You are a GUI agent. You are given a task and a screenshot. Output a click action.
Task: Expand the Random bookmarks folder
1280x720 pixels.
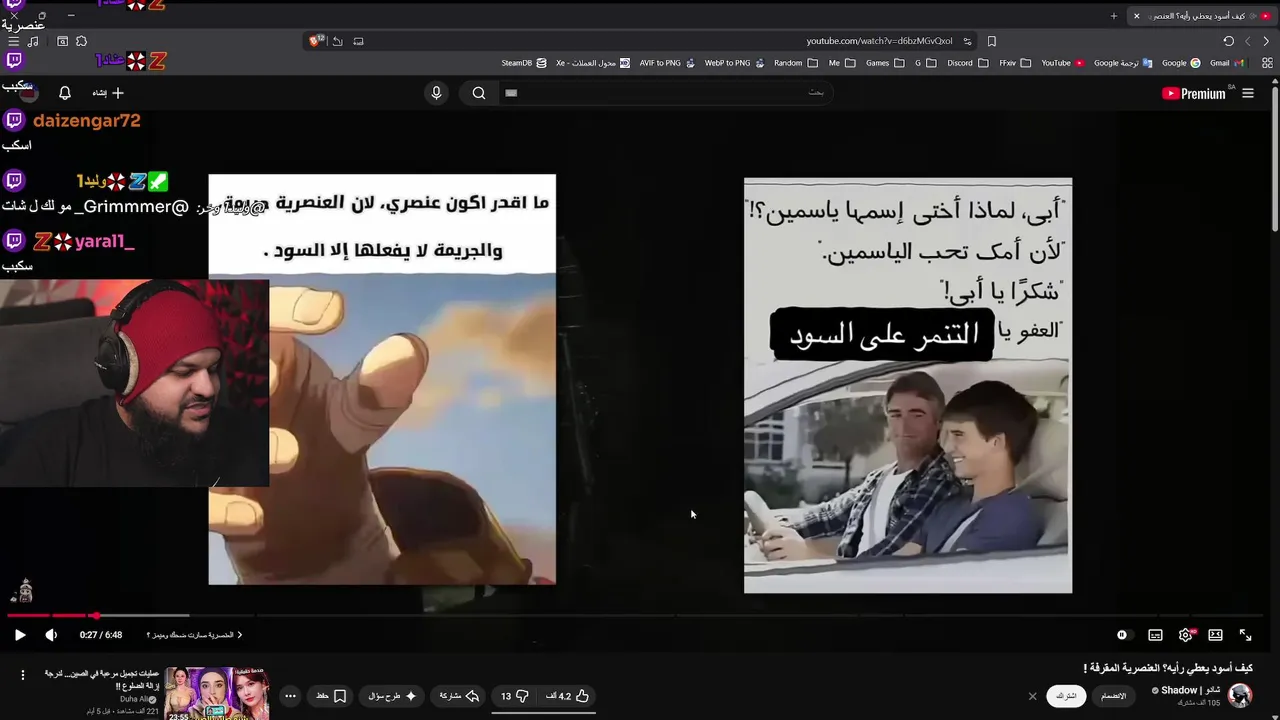pos(795,63)
